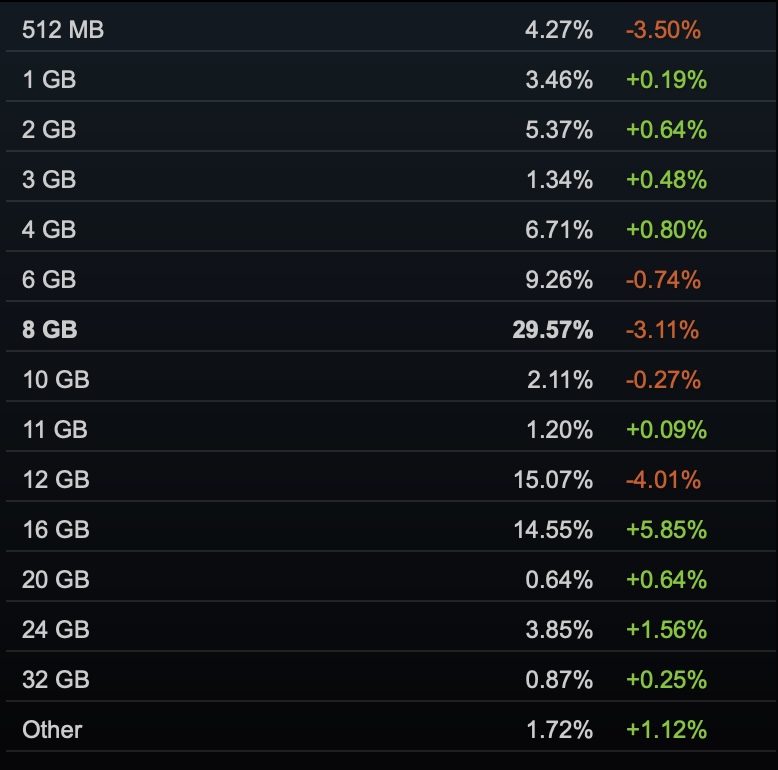Click the -4.01% change value

coord(663,480)
